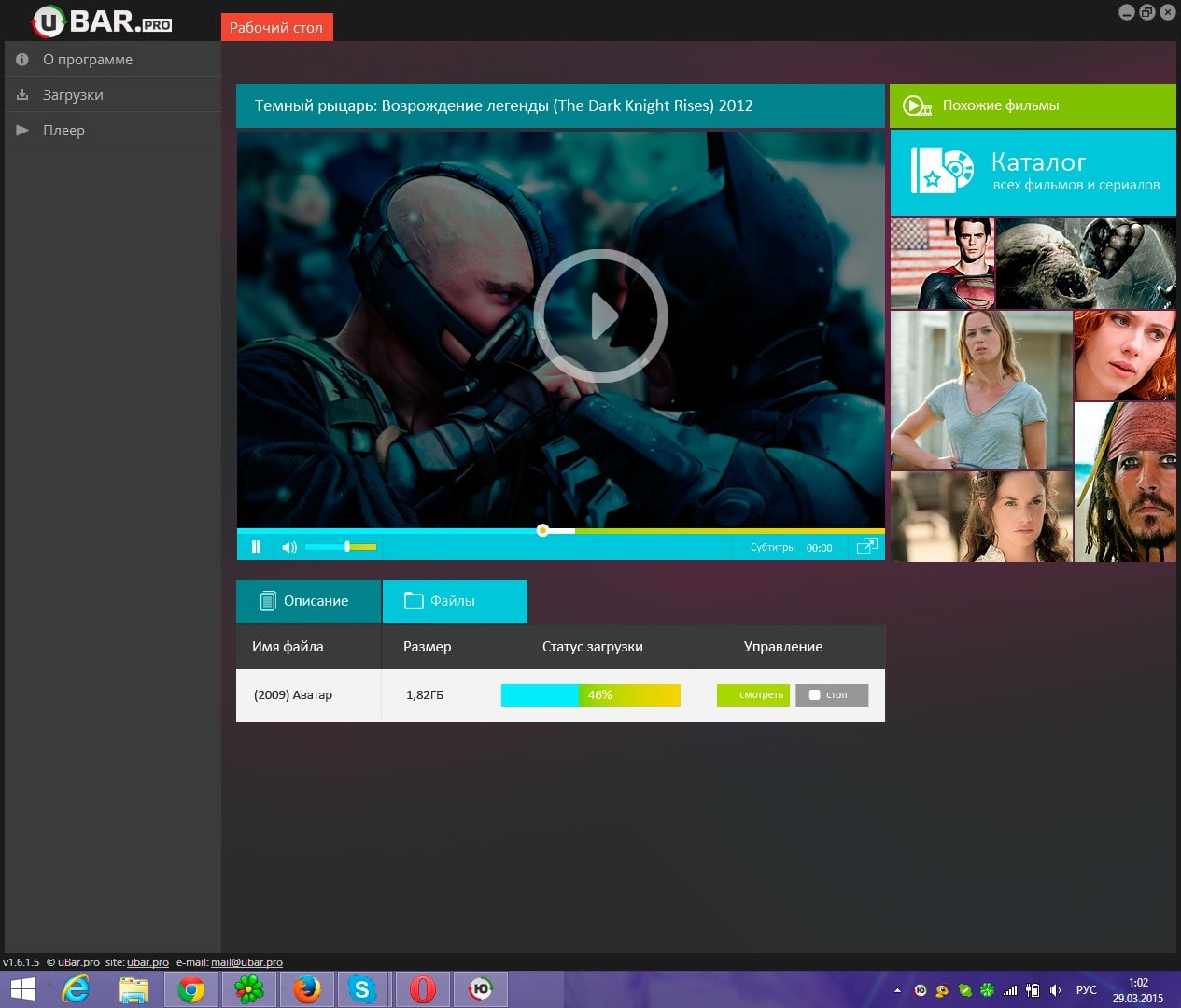Open the Superman movie thumbnail
The height and width of the screenshot is (1008, 1181).
(x=942, y=263)
